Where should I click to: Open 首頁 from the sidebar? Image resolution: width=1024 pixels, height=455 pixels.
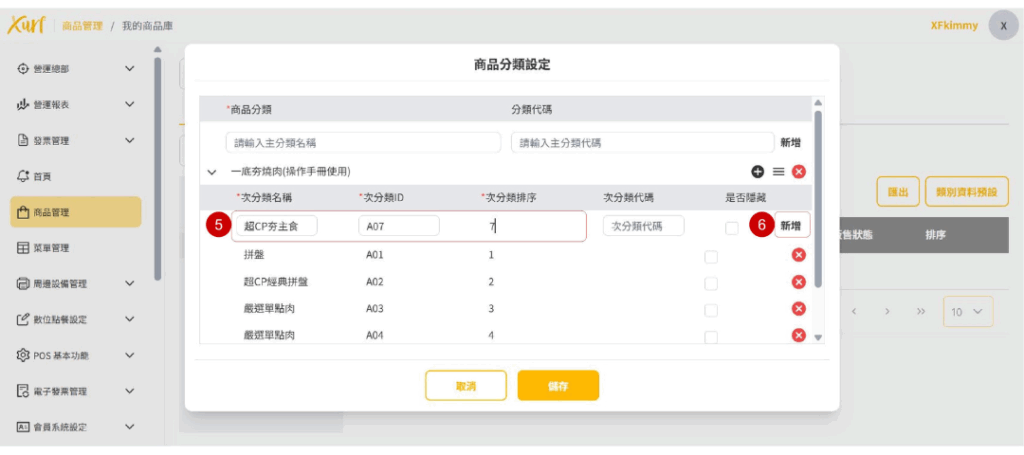[42, 176]
